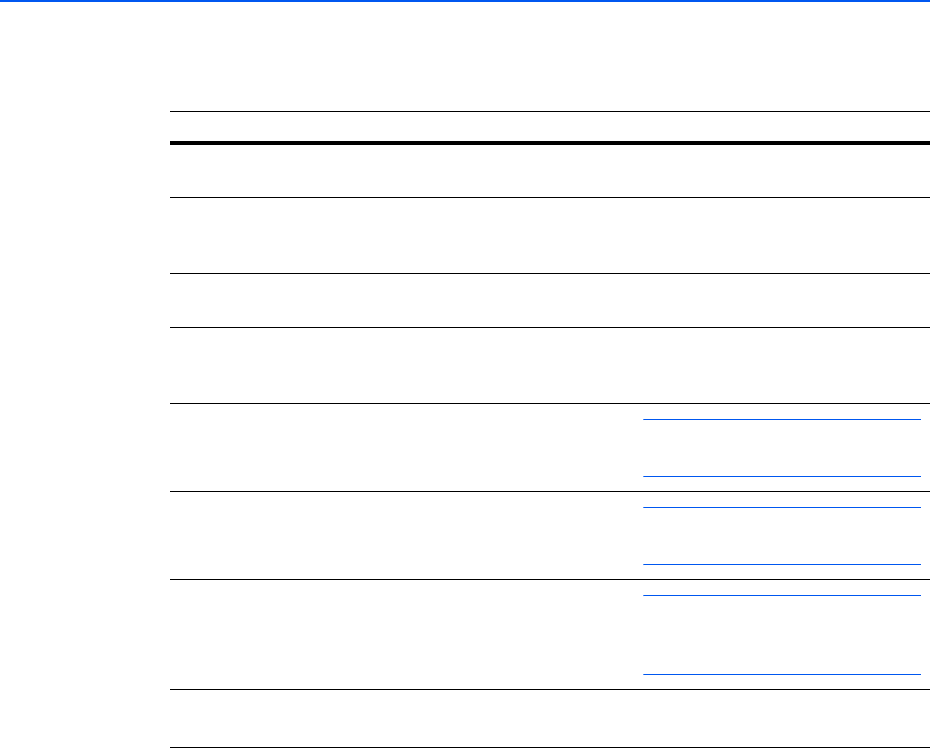Image resolution: width=930 pixels, height=748 pixels.
Task: Click the top blue line of the first blue box
Action: (x=780, y=420)
